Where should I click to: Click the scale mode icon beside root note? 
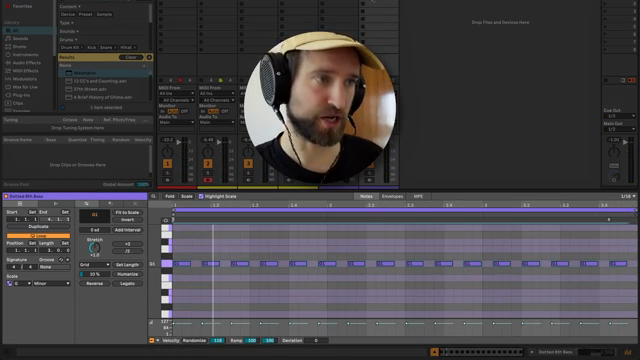click(x=9, y=283)
